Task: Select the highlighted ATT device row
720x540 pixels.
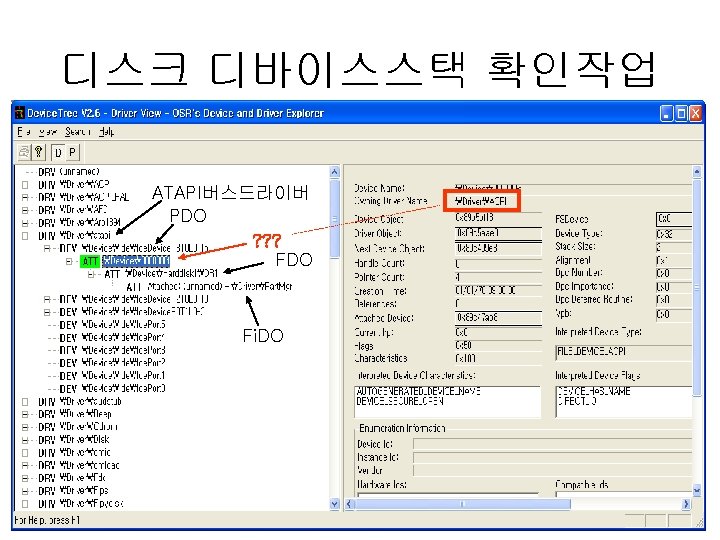Action: coord(125,261)
